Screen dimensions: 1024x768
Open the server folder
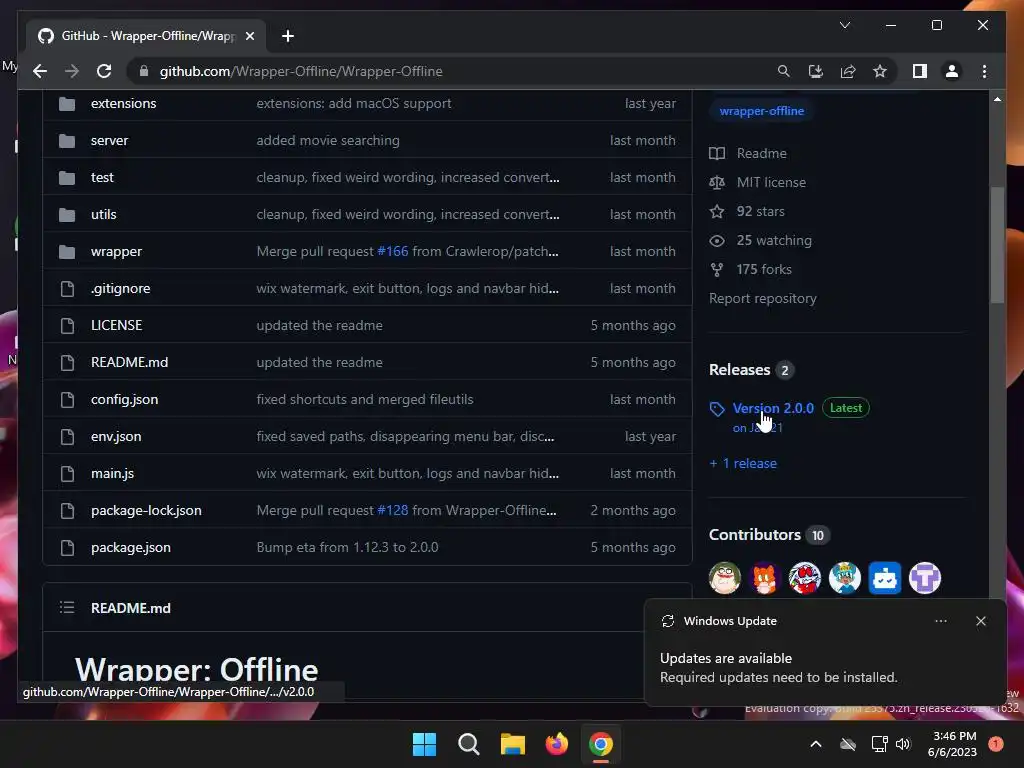pos(109,140)
